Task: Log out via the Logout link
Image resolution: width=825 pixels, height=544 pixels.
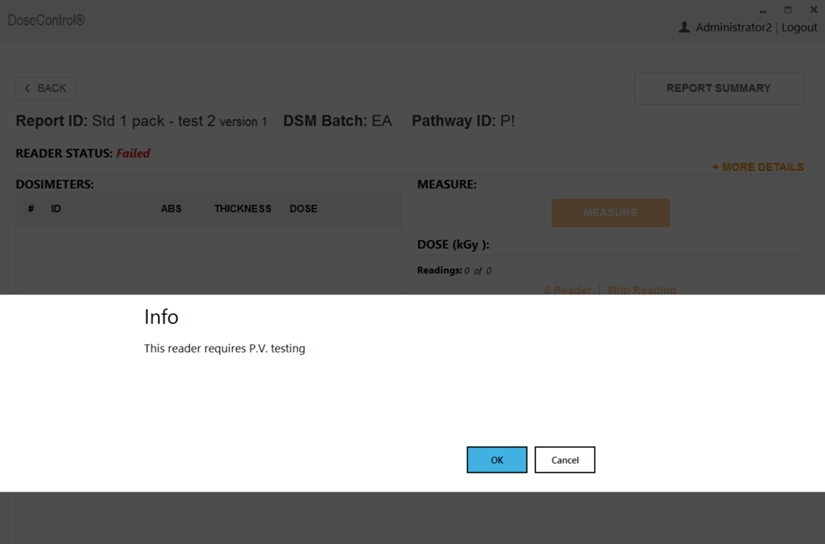Action: click(x=799, y=27)
